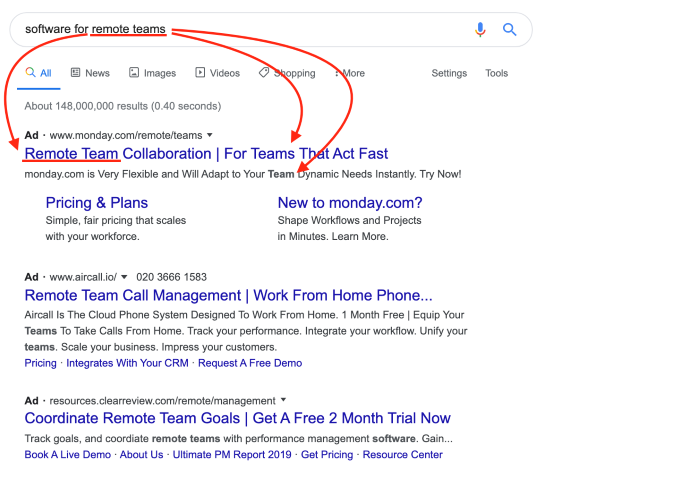The height and width of the screenshot is (480, 700).
Task: Open the 'New to monday.com?' sitelink
Action: click(350, 203)
